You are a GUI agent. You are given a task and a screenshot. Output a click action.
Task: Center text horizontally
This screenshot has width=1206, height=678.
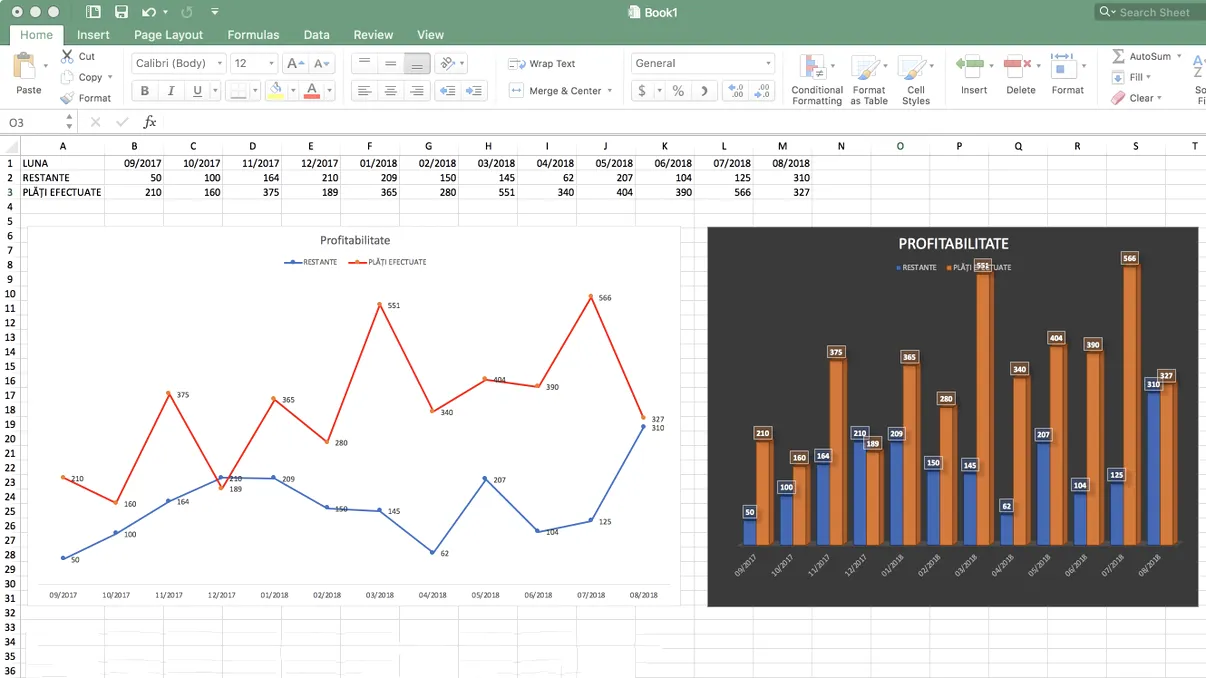point(391,91)
